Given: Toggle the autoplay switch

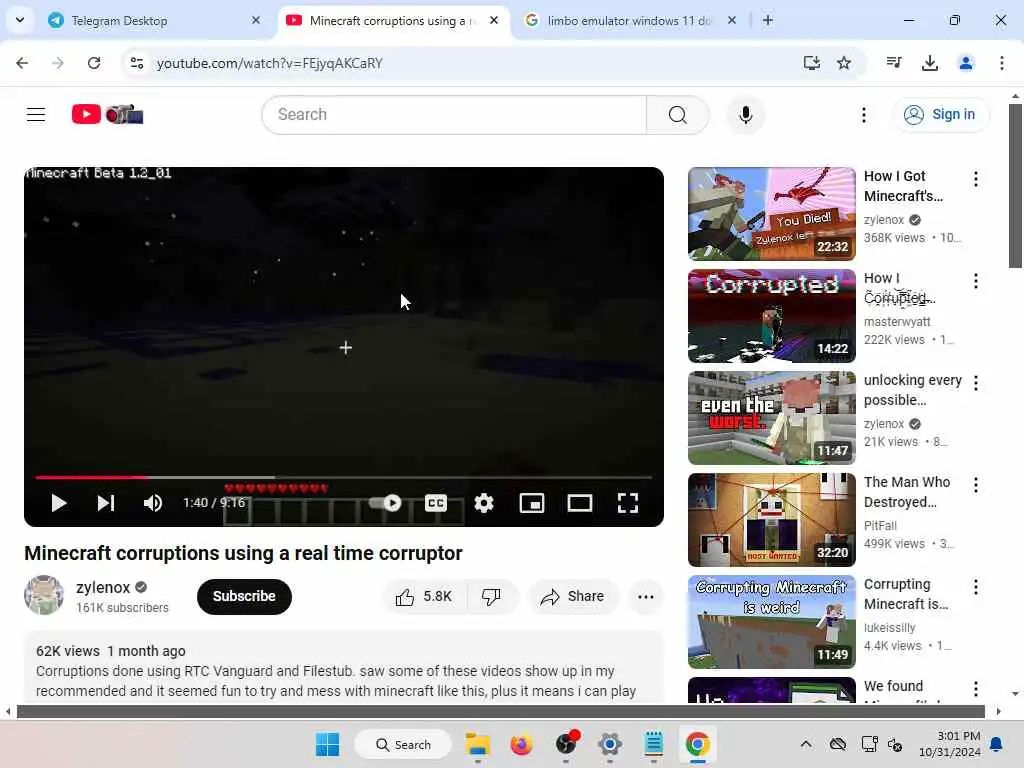Looking at the screenshot, I should click(385, 503).
